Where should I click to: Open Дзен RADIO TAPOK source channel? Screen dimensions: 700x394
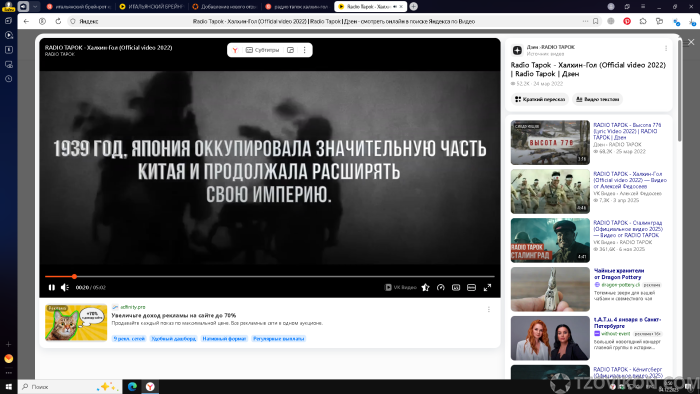tap(550, 47)
